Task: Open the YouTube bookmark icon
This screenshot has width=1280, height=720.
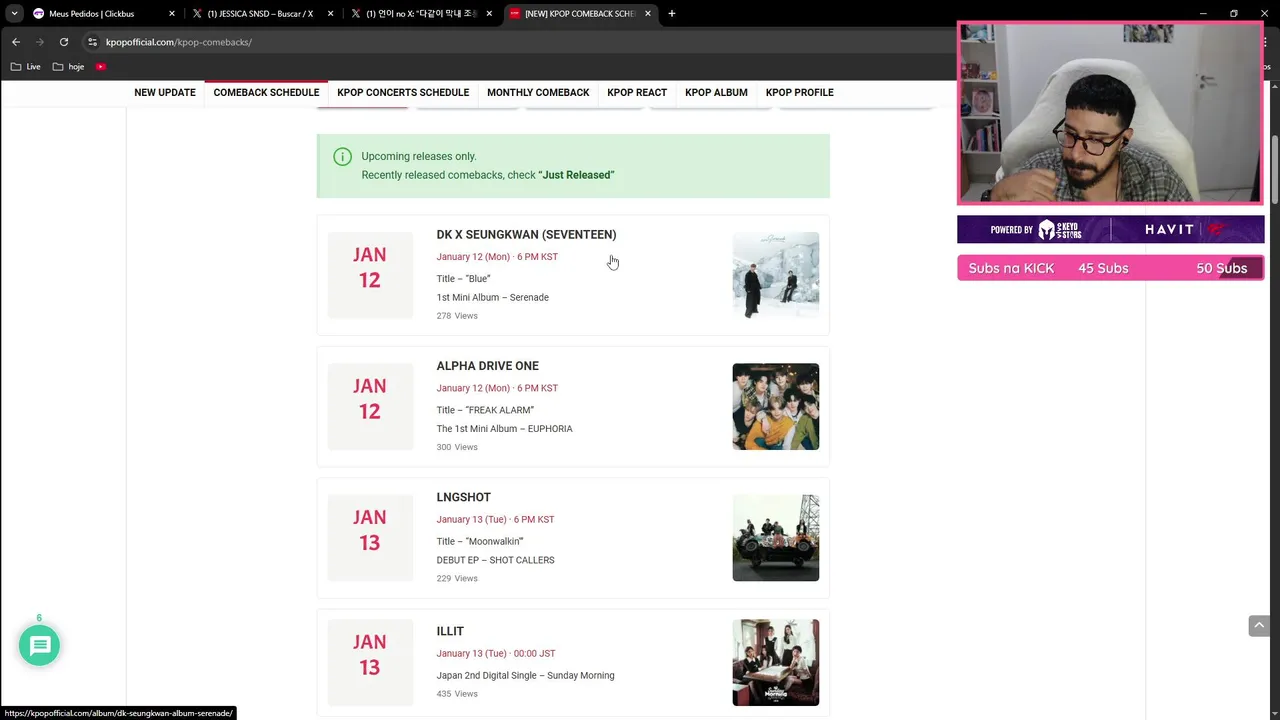Action: point(101,67)
